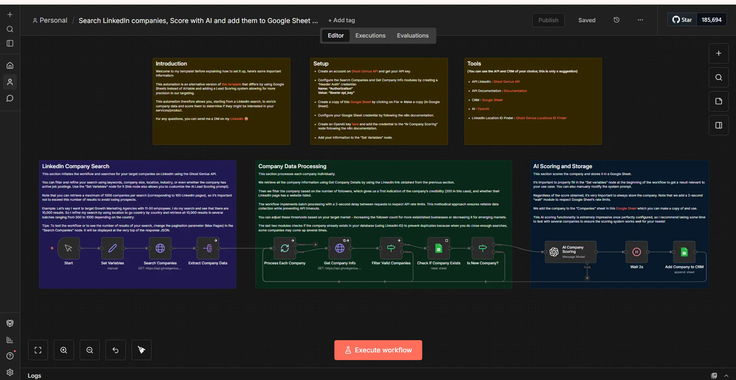Switch to the Executions tab
This screenshot has width=736, height=380.
370,36
